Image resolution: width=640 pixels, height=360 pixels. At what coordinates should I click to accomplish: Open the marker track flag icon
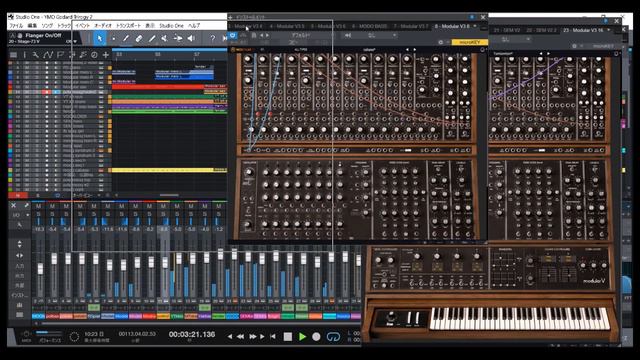60,55
